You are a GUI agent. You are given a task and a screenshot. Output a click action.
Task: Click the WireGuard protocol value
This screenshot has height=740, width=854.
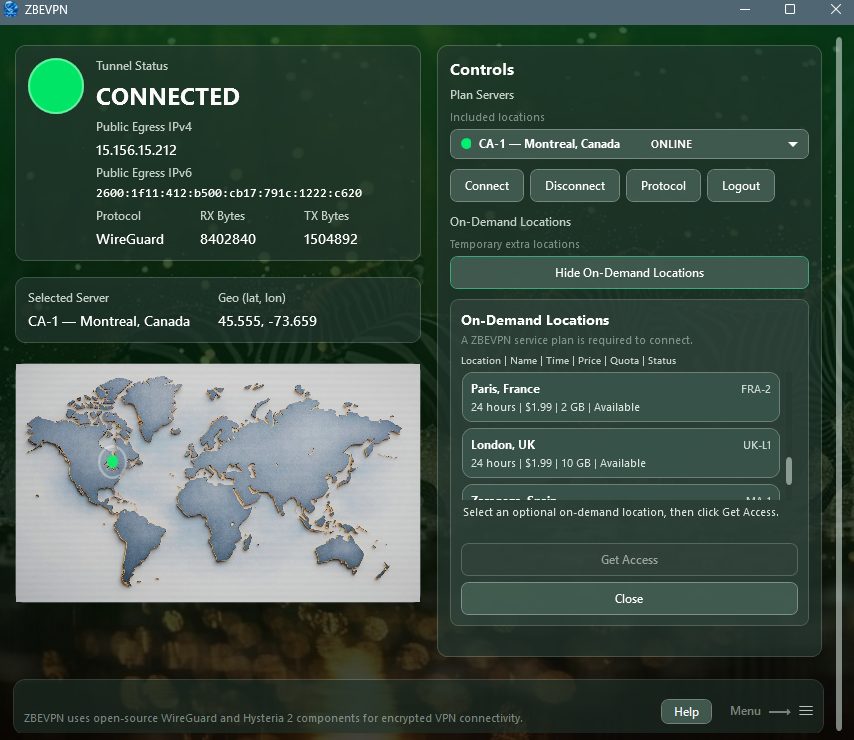point(130,239)
